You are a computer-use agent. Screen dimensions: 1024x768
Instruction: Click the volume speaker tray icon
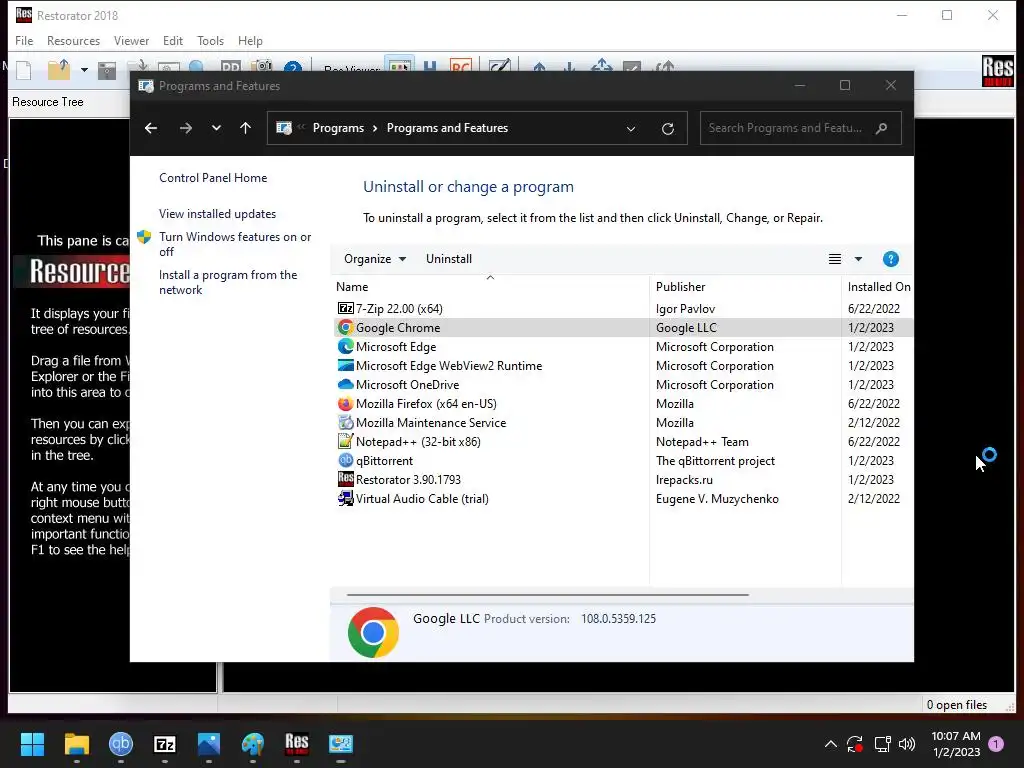(907, 744)
